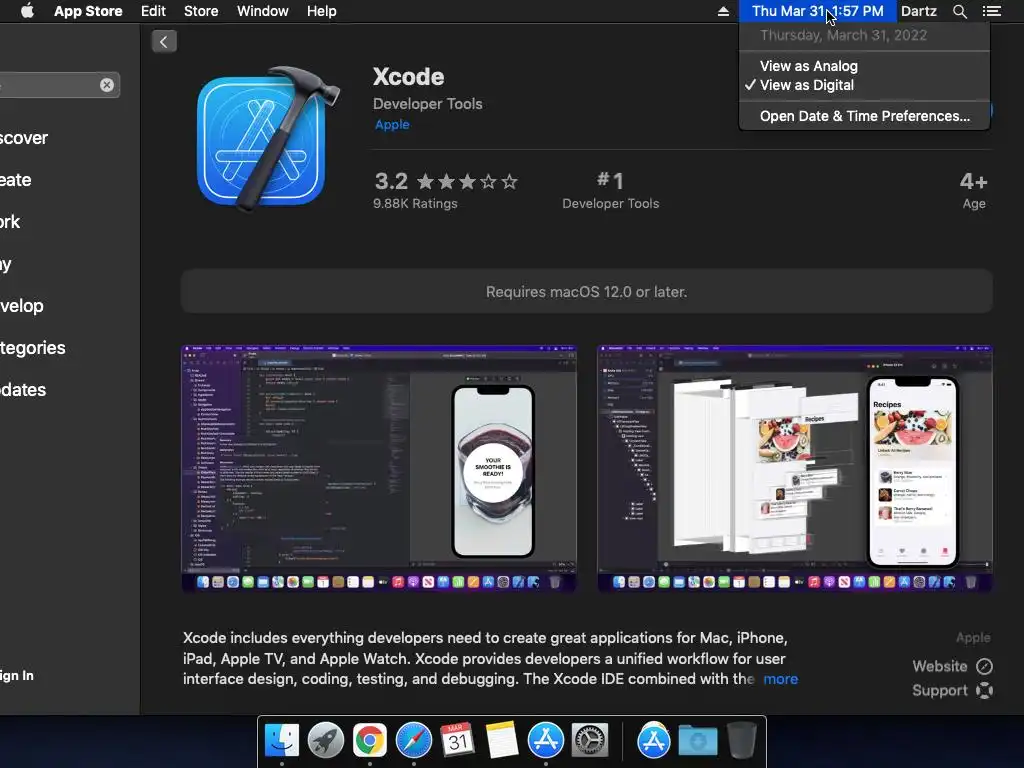Open the Website link

[x=940, y=666]
